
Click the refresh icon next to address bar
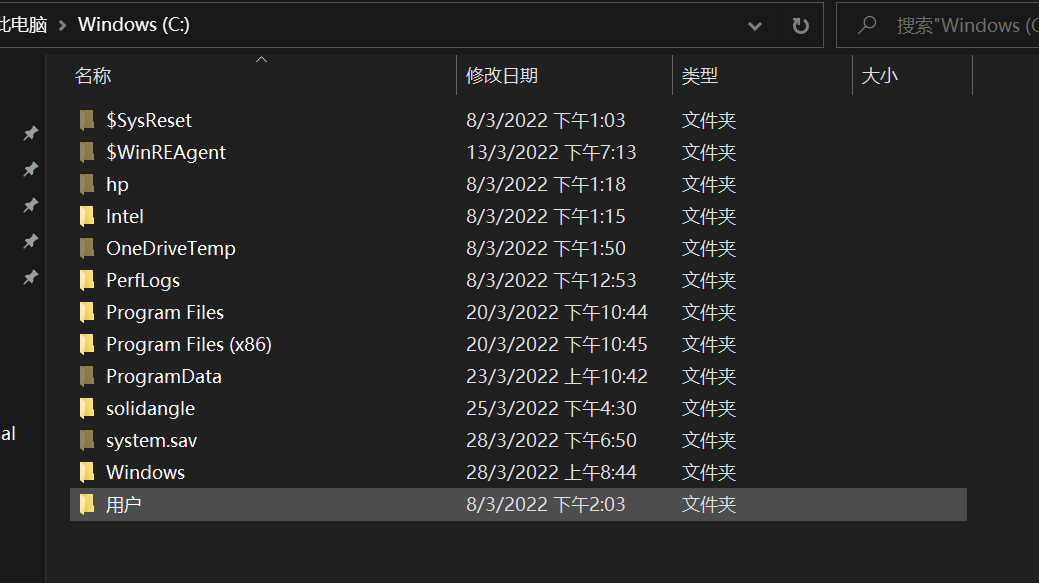coord(800,24)
